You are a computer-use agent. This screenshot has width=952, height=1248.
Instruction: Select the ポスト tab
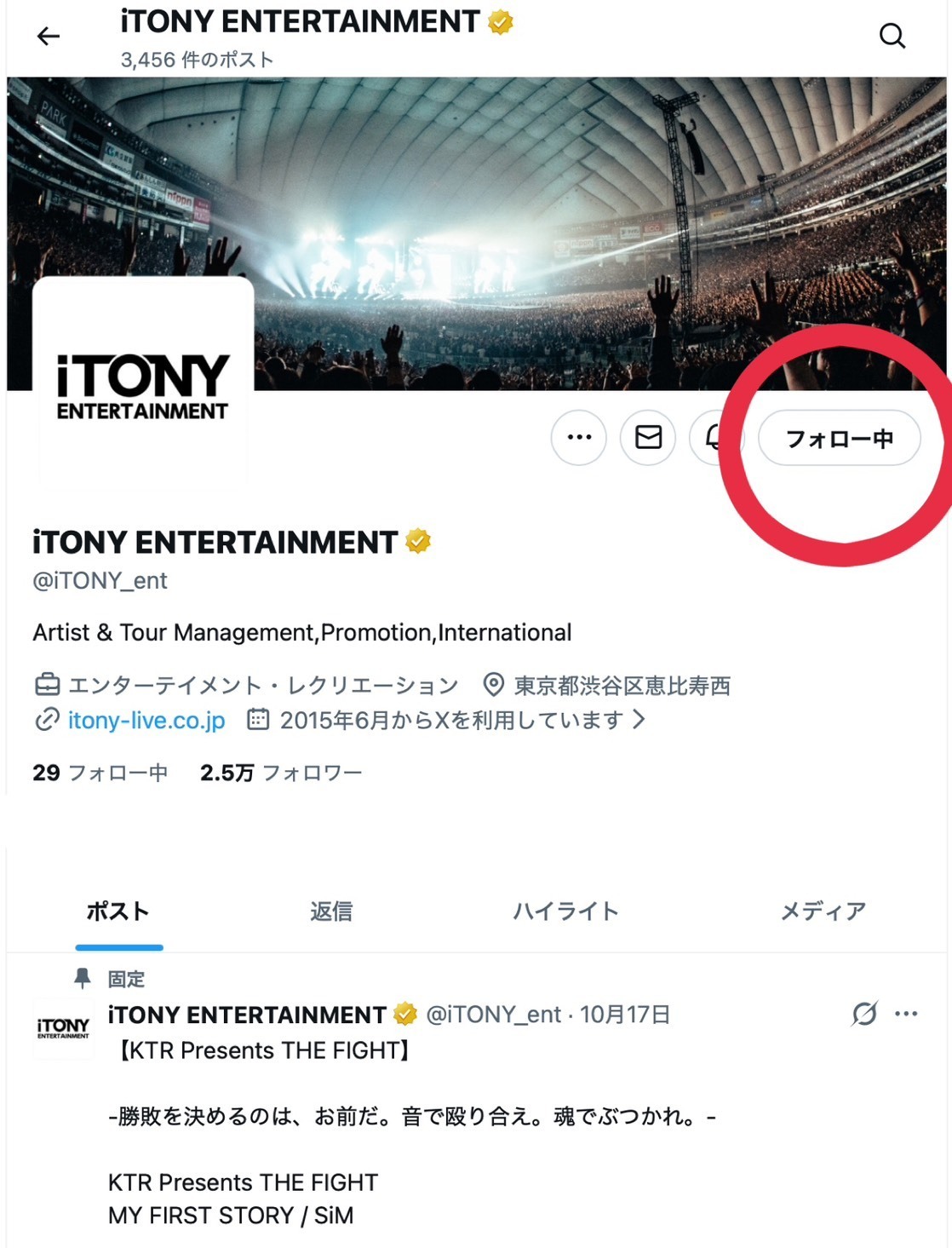click(118, 912)
